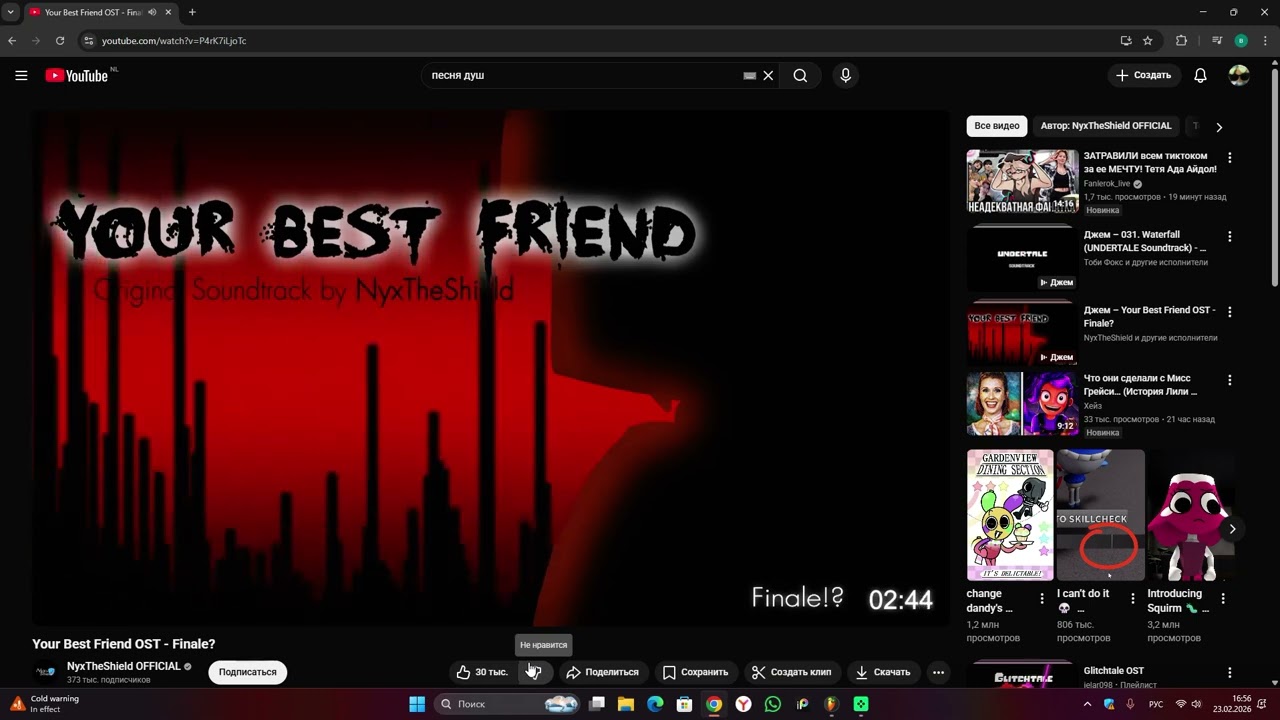Screen dimensions: 1280x720
Task: Clear the search box with X icon
Action: pyautogui.click(x=768, y=75)
